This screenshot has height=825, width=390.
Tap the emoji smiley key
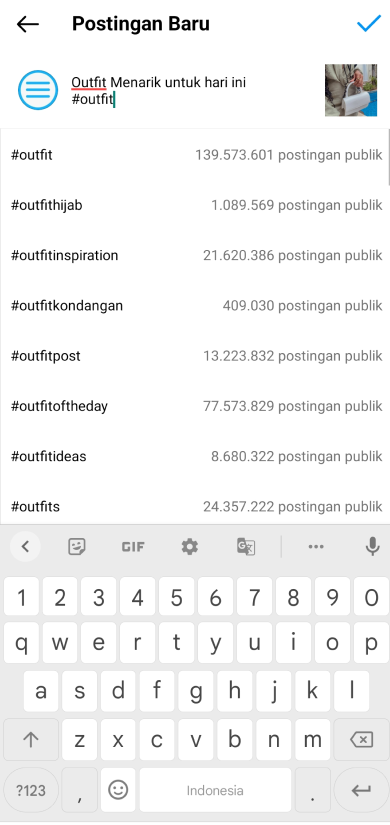click(118, 790)
